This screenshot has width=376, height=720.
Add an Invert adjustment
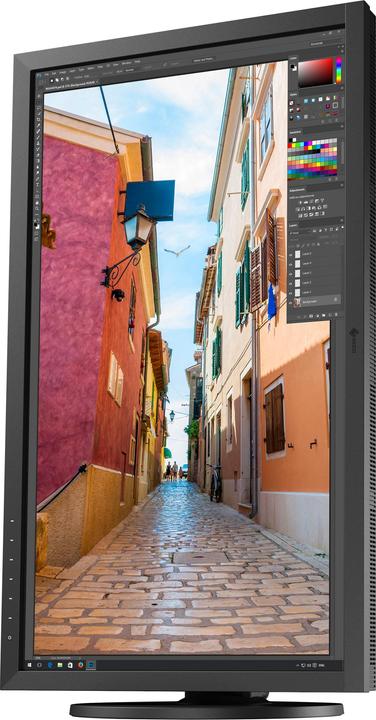pos(300,216)
